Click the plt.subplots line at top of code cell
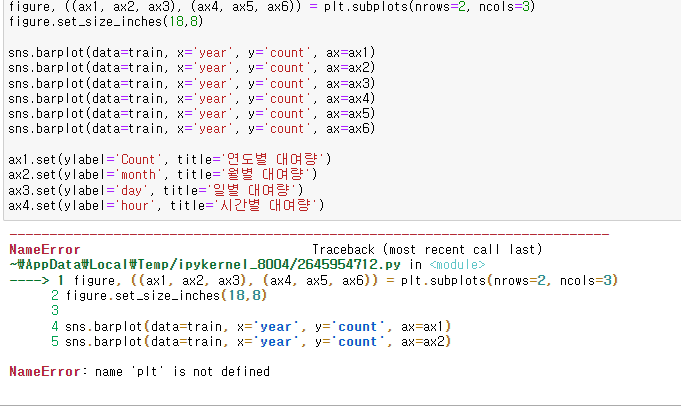The image size is (681, 407). click(272, 7)
